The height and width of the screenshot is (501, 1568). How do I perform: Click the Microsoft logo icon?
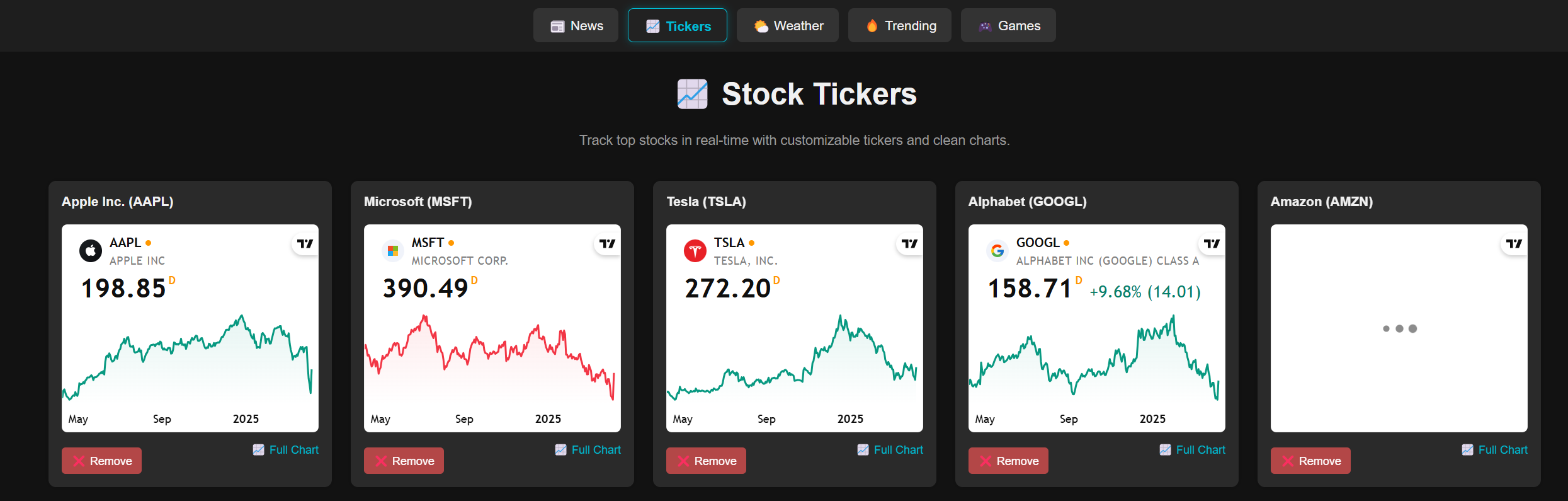tap(393, 251)
